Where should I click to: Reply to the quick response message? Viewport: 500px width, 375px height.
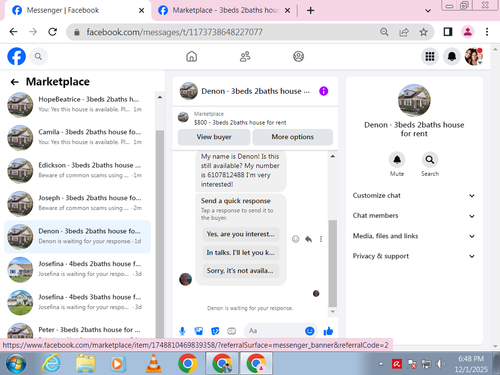(308, 239)
